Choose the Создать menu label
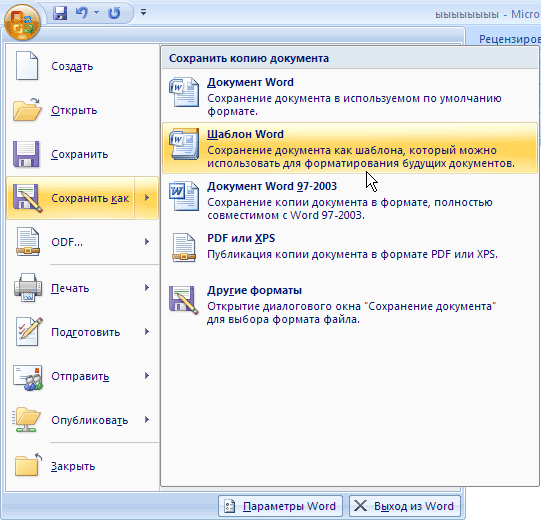Viewport: 541px width, 525px height. [72, 66]
